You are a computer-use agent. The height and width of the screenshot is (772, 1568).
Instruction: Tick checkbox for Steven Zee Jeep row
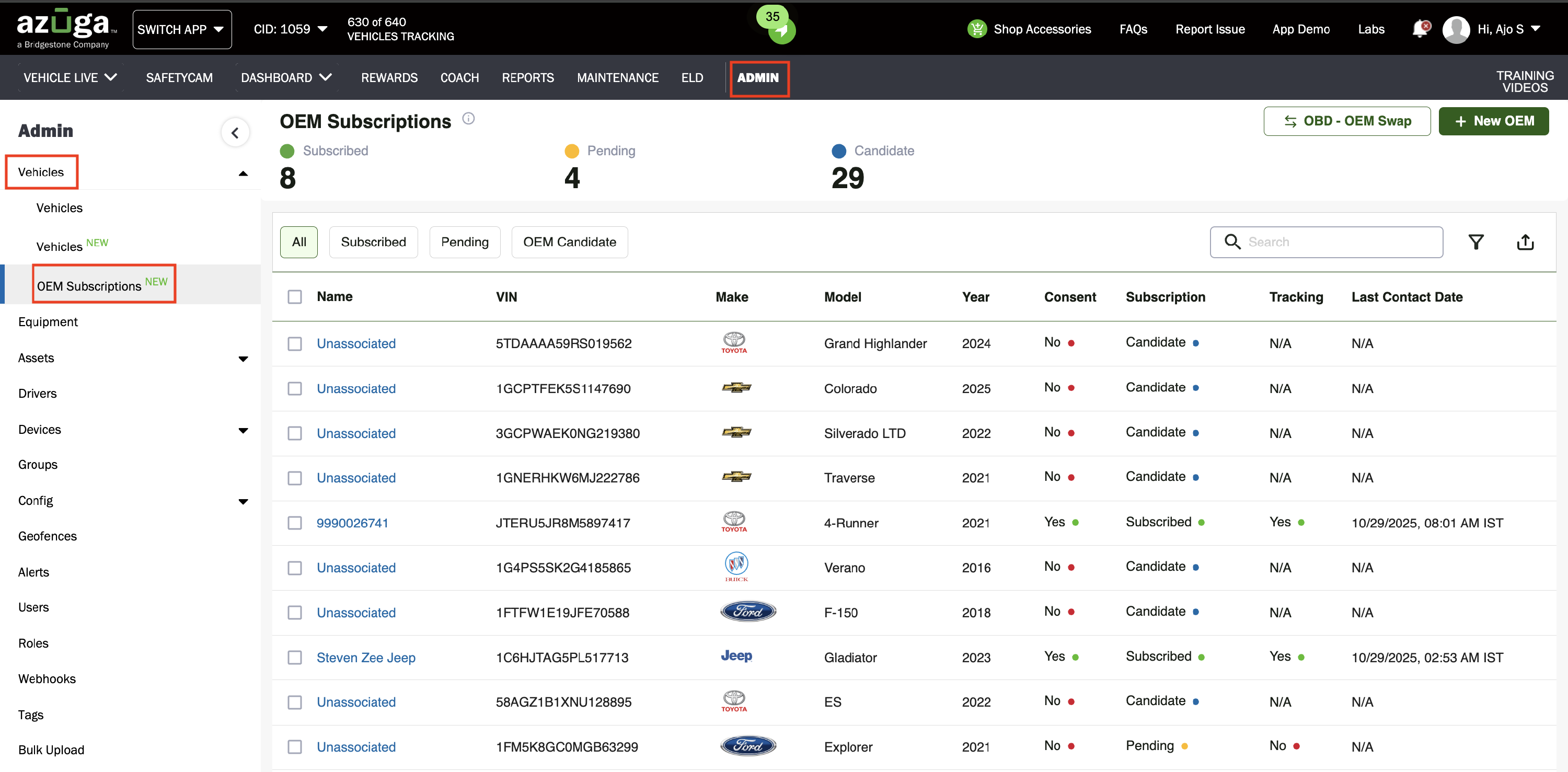pos(295,657)
